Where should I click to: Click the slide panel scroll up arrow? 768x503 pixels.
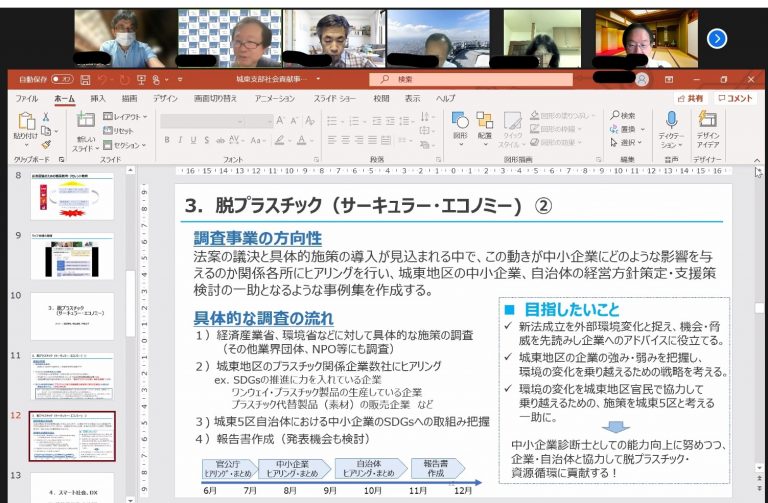(x=130, y=170)
